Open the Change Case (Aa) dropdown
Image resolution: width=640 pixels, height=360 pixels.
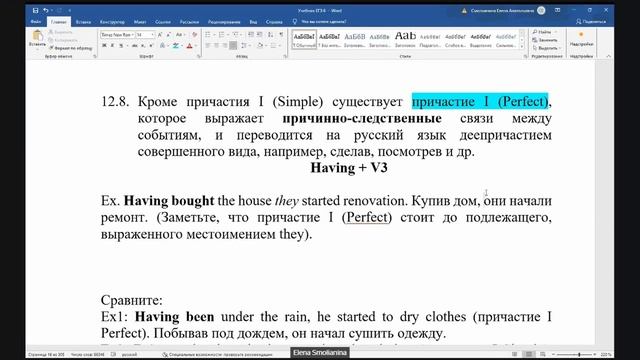point(180,35)
